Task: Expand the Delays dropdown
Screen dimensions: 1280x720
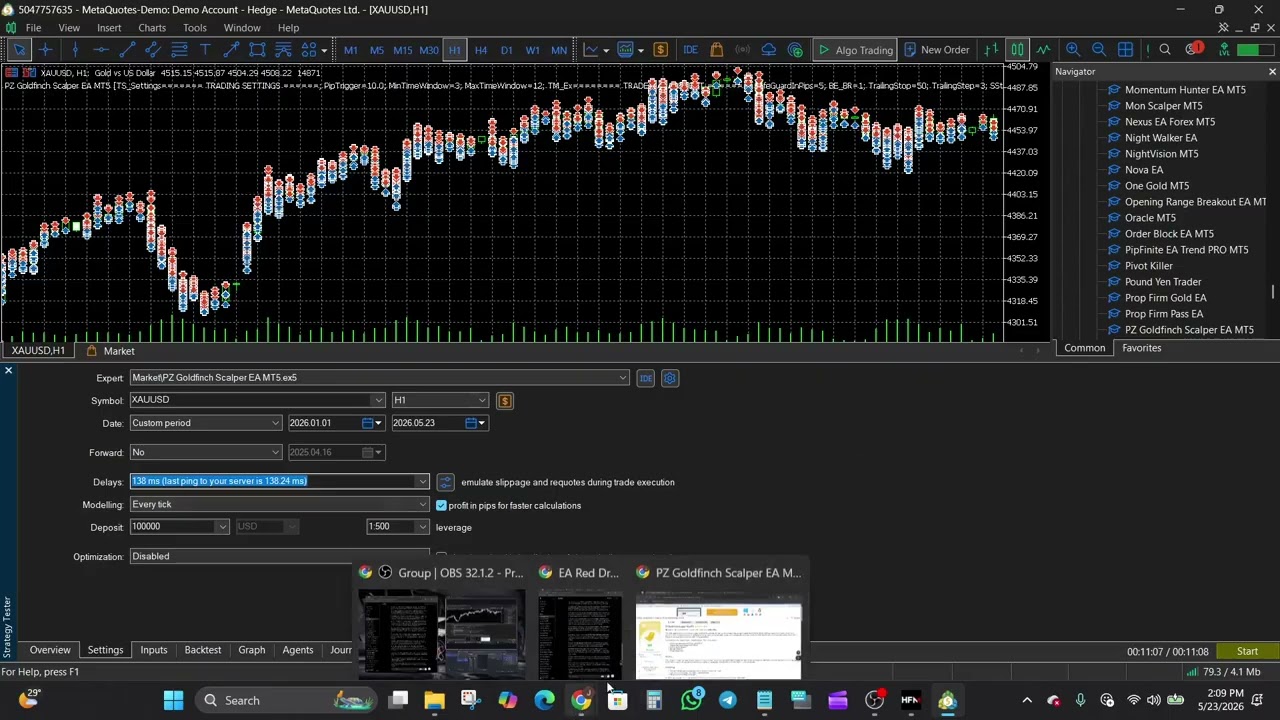Action: pos(422,482)
